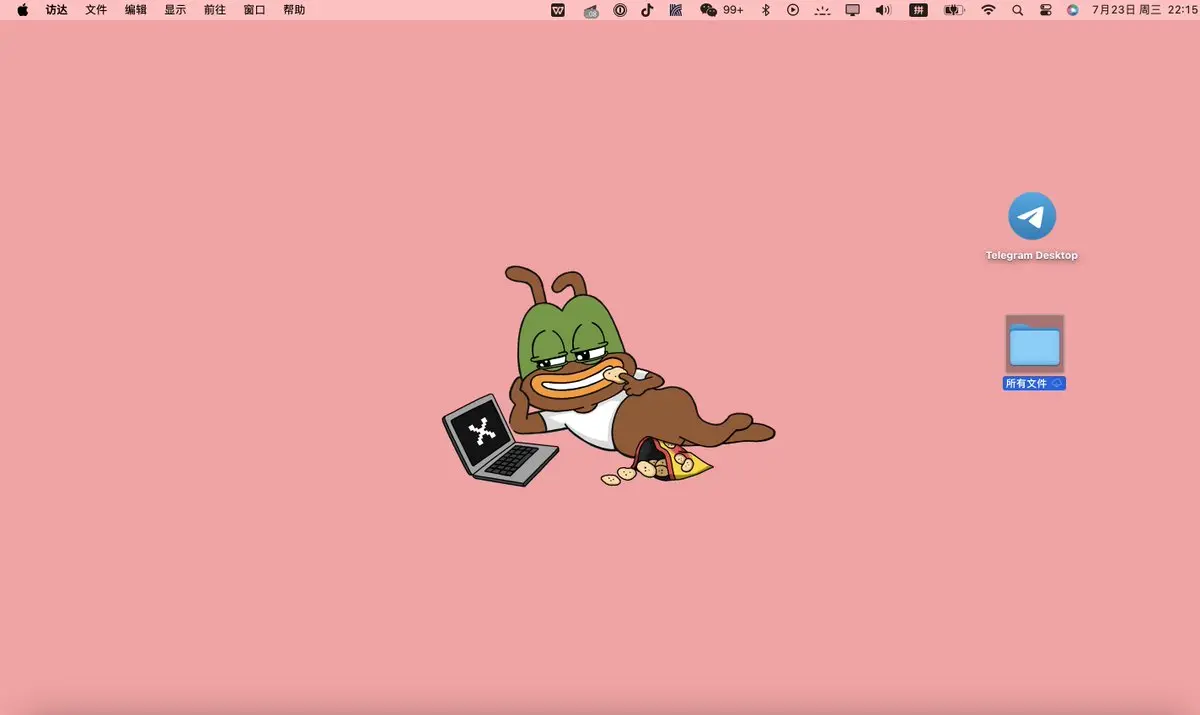Open WeChat from the menu bar icon
1200x715 pixels.
point(709,10)
